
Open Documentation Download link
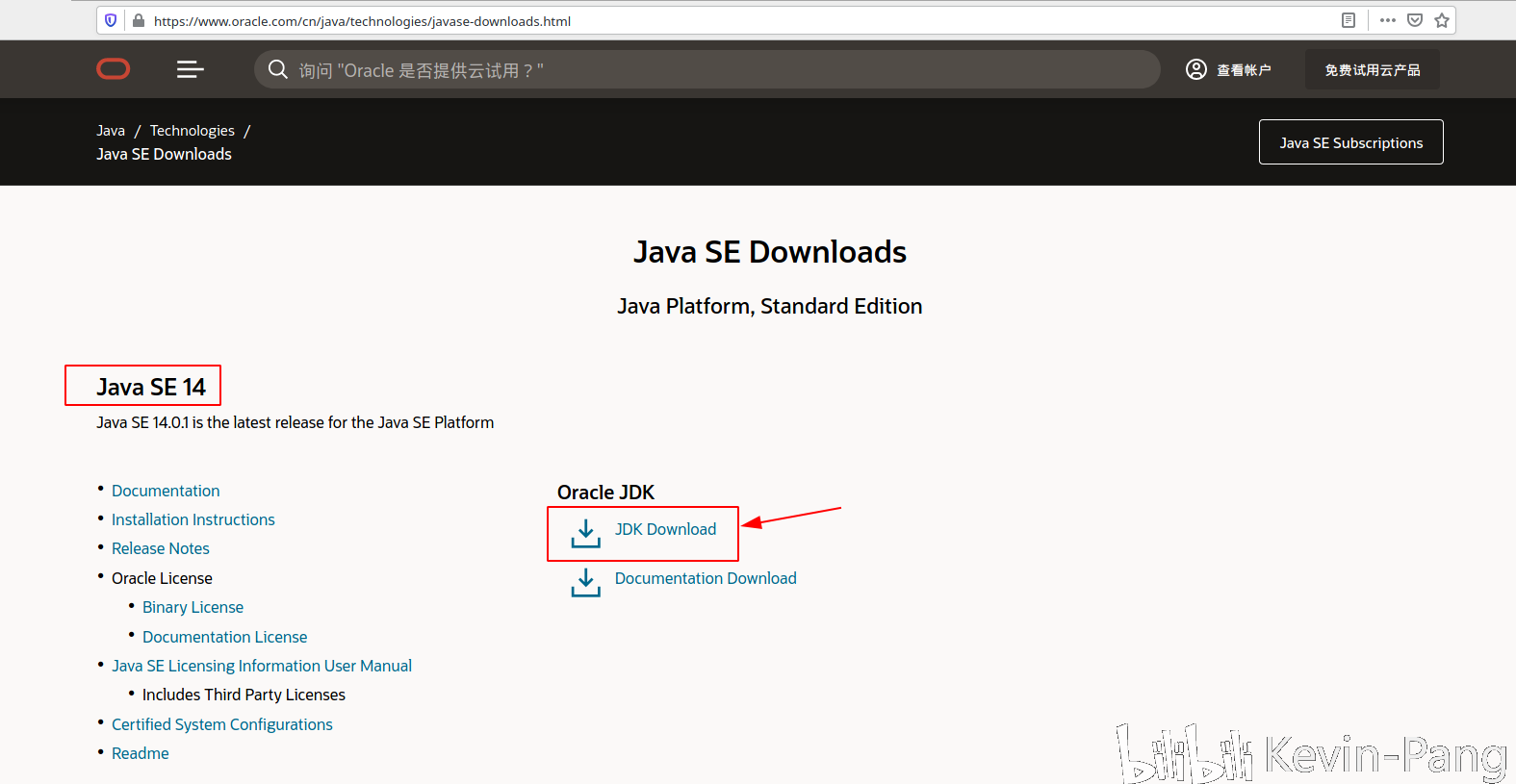tap(706, 578)
